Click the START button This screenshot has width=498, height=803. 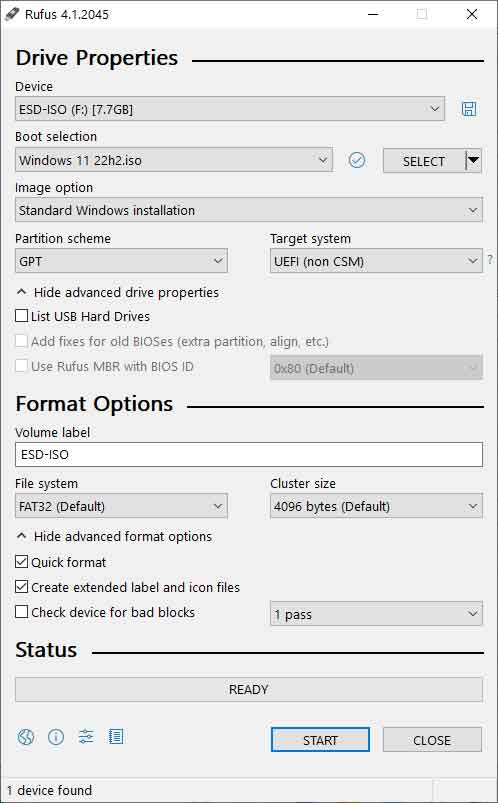click(320, 740)
